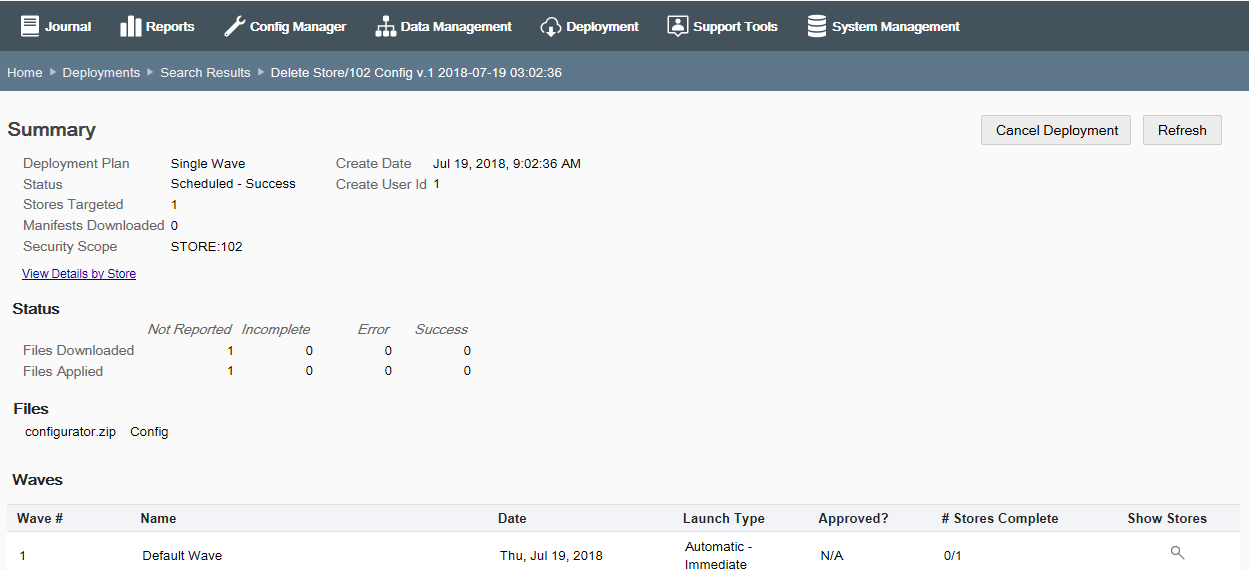Click the Date column header
The width and height of the screenshot is (1249, 570).
pos(512,518)
